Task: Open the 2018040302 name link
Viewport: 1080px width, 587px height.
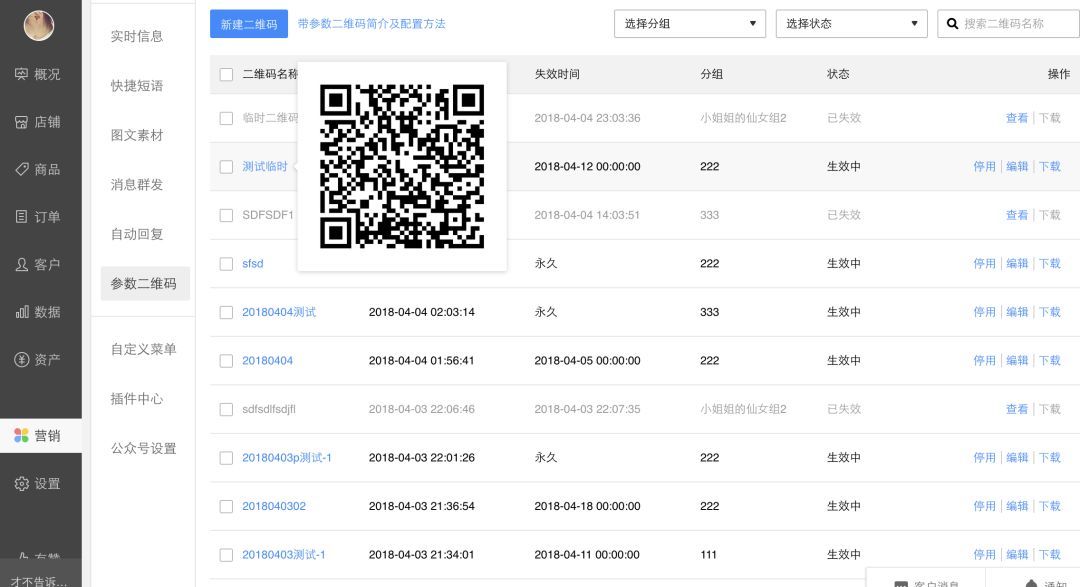Action: pyautogui.click(x=273, y=506)
